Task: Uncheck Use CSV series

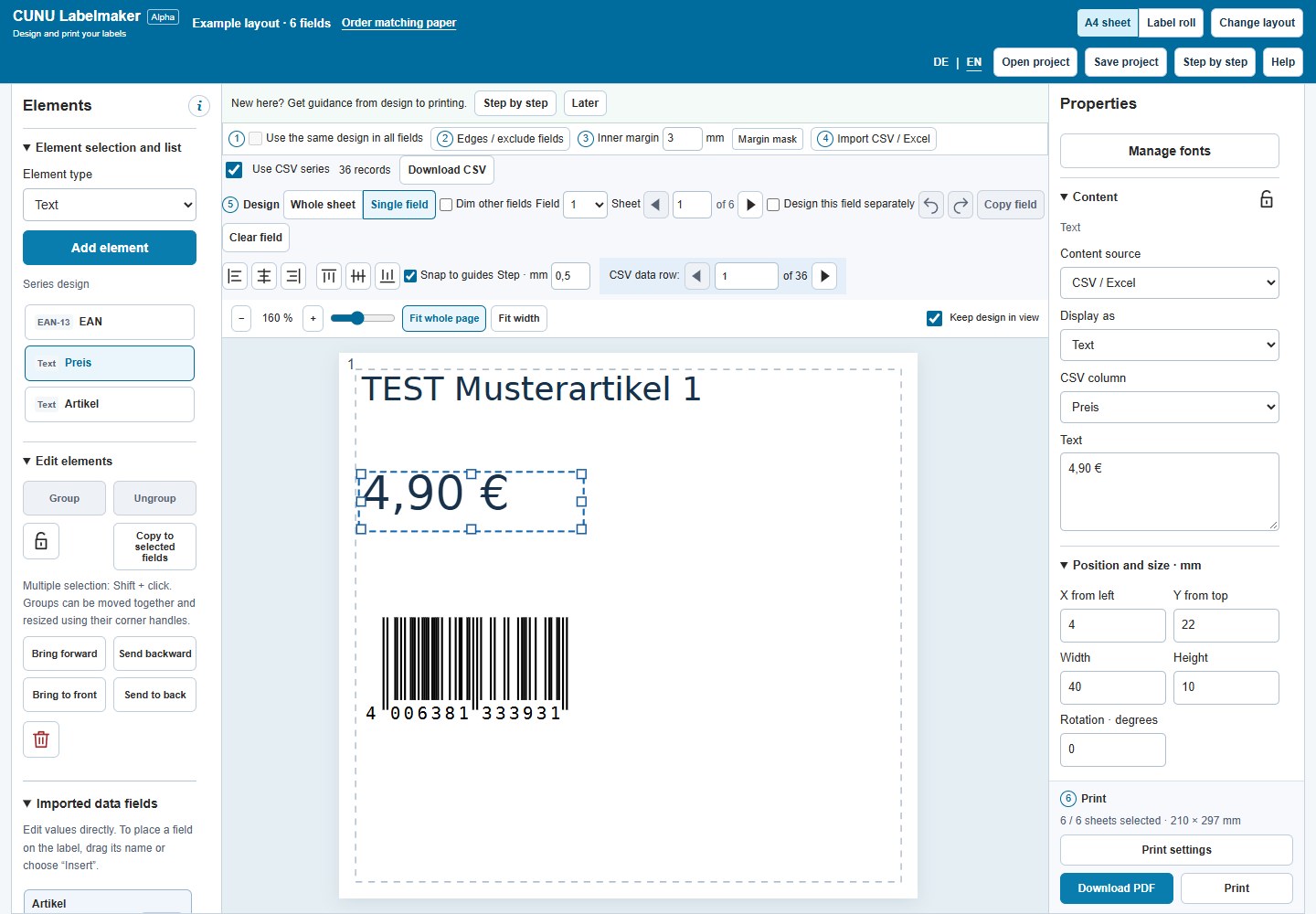Action: pos(234,170)
